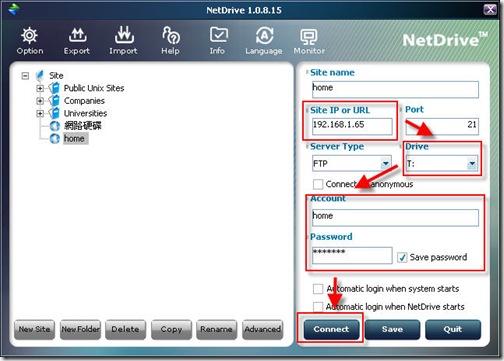Open the Advanced settings button
Image resolution: width=504 pixels, height=361 pixels.
click(x=263, y=329)
